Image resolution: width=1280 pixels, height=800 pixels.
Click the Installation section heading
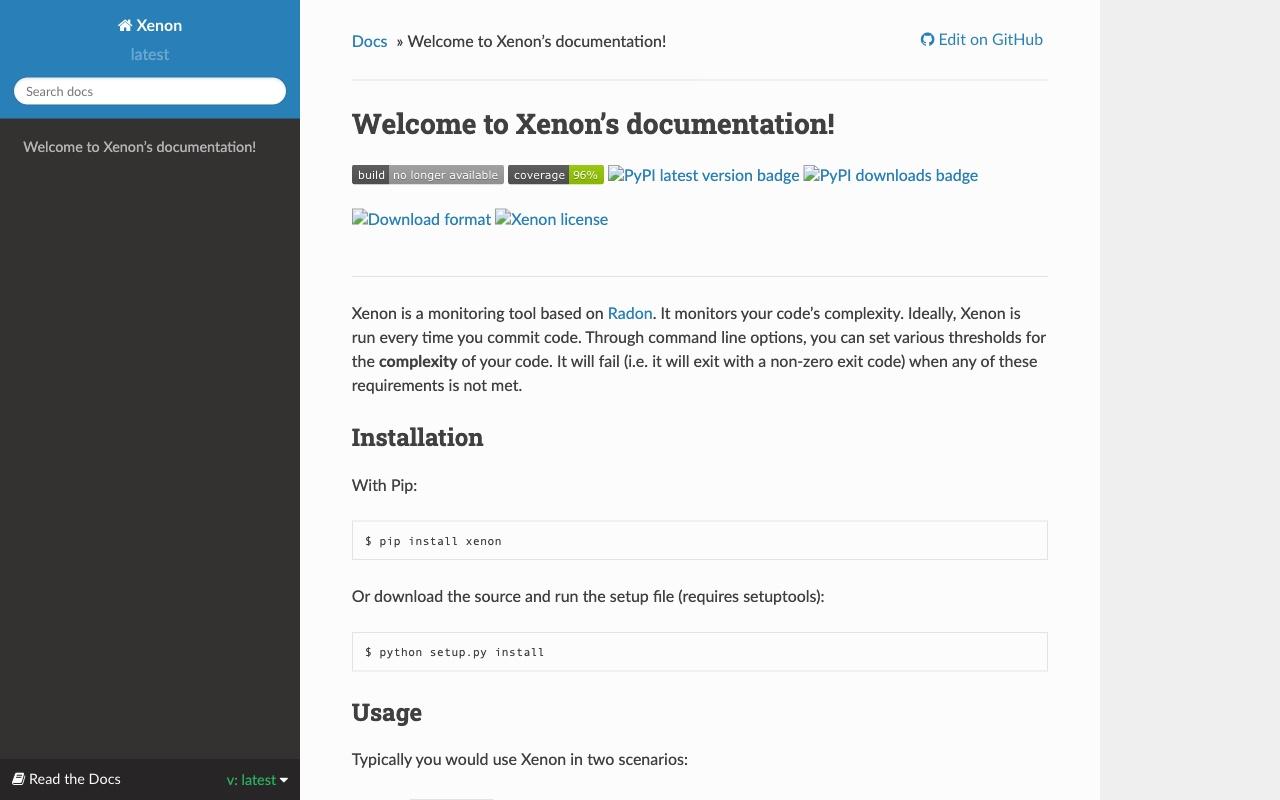click(x=417, y=438)
